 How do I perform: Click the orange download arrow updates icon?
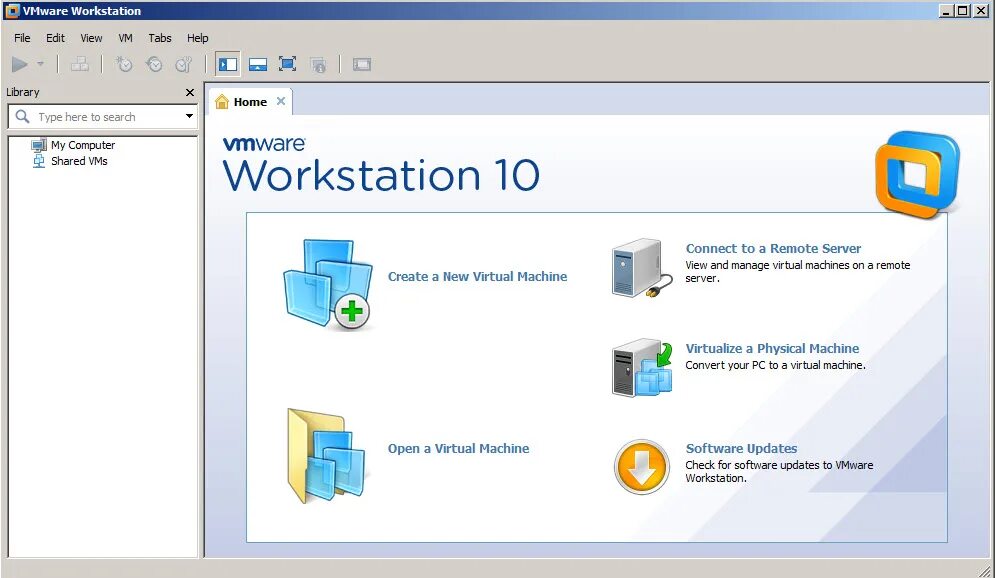(x=642, y=467)
